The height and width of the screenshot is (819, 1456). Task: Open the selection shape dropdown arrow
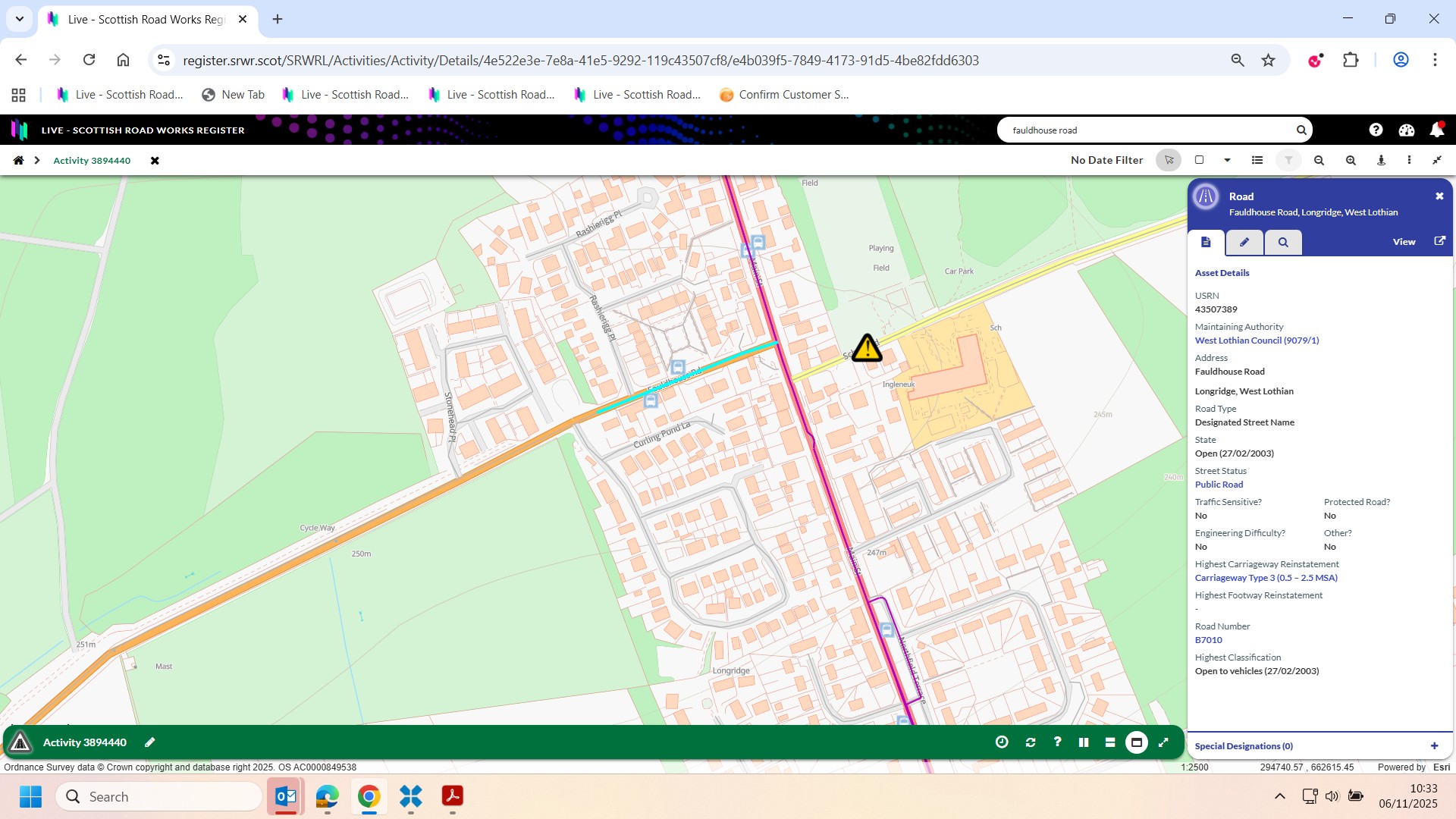(1227, 160)
